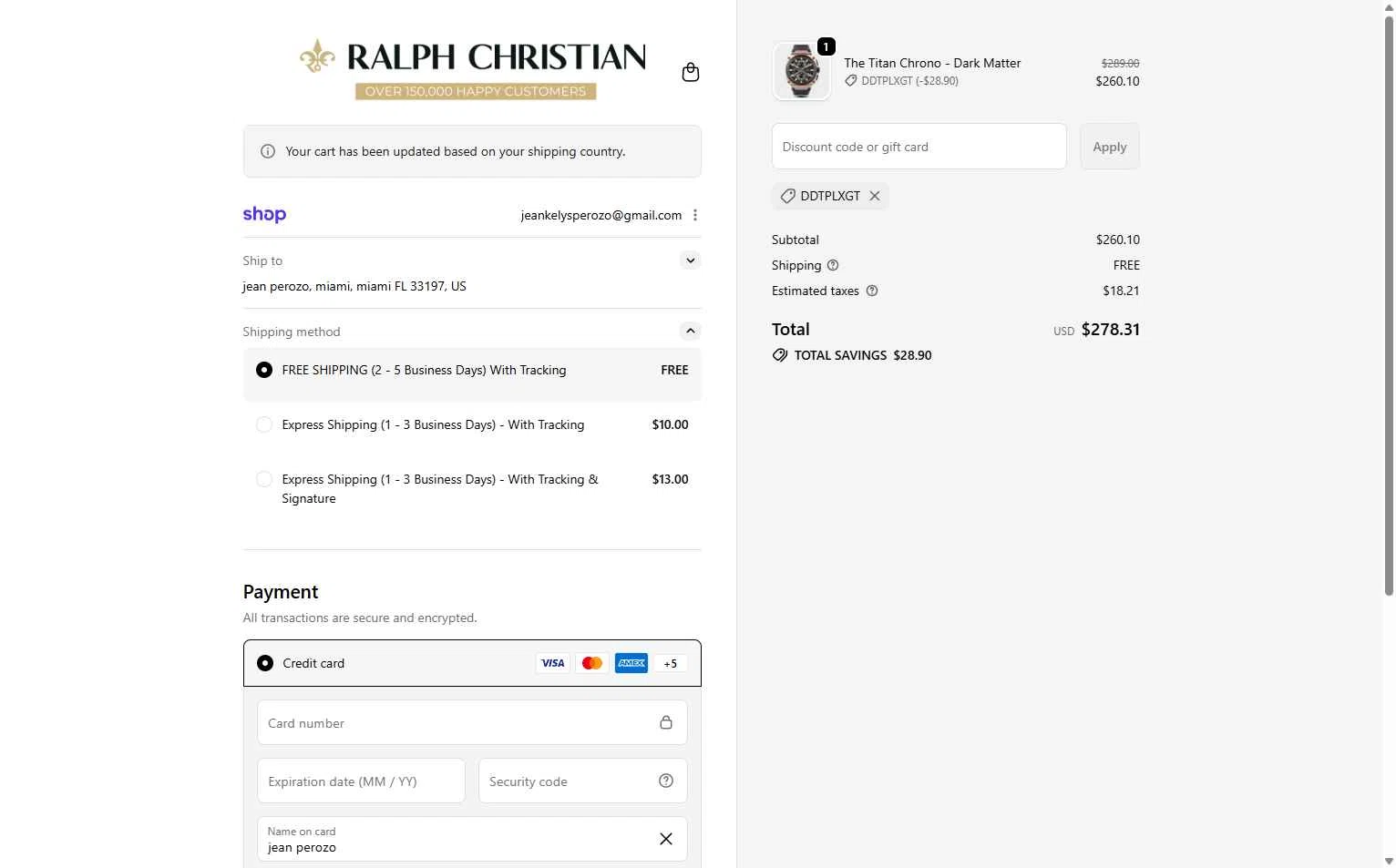Click the security code help icon
The width and height of the screenshot is (1396, 868).
click(x=666, y=781)
